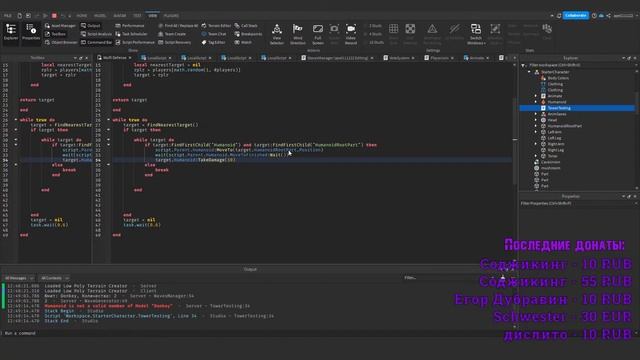Select Right Leg in Explorer

[x=555, y=150]
